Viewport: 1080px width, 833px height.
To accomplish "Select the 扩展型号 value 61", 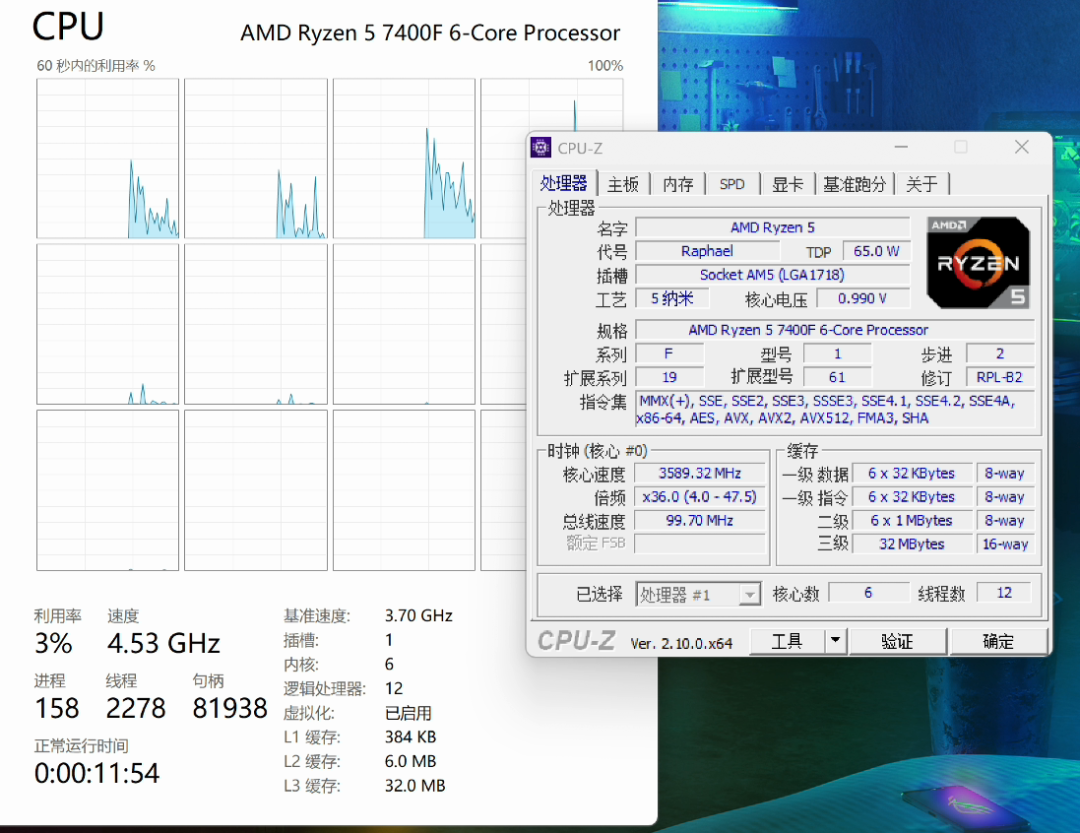I will (x=837, y=378).
